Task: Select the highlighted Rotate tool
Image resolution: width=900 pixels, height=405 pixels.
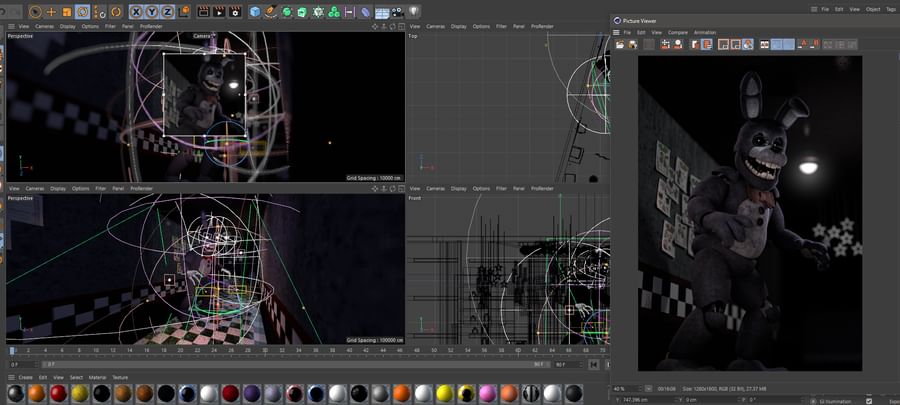Action: [x=83, y=11]
